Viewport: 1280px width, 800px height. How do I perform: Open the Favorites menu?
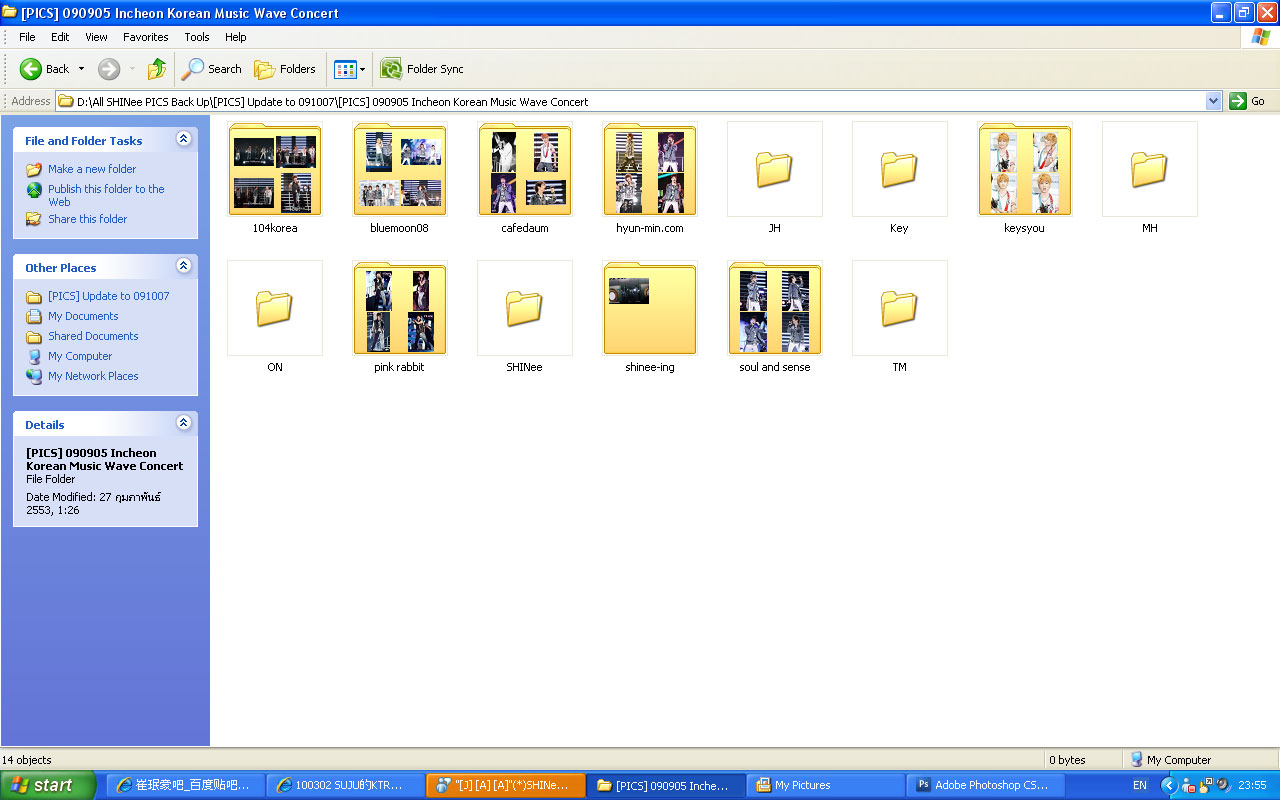[146, 37]
